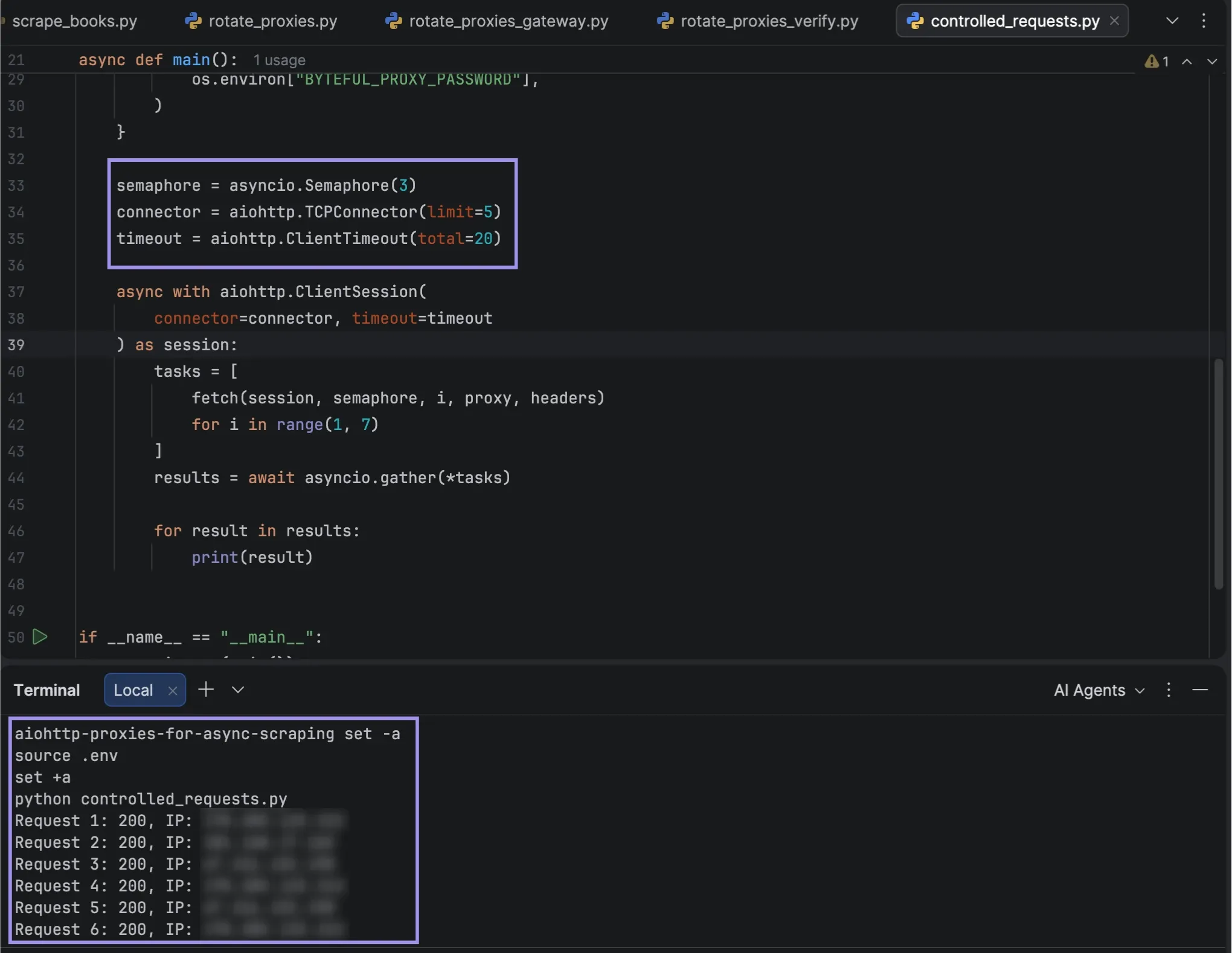Viewport: 1232px width, 953px height.
Task: Open terminal panel options menu
Action: point(1169,690)
